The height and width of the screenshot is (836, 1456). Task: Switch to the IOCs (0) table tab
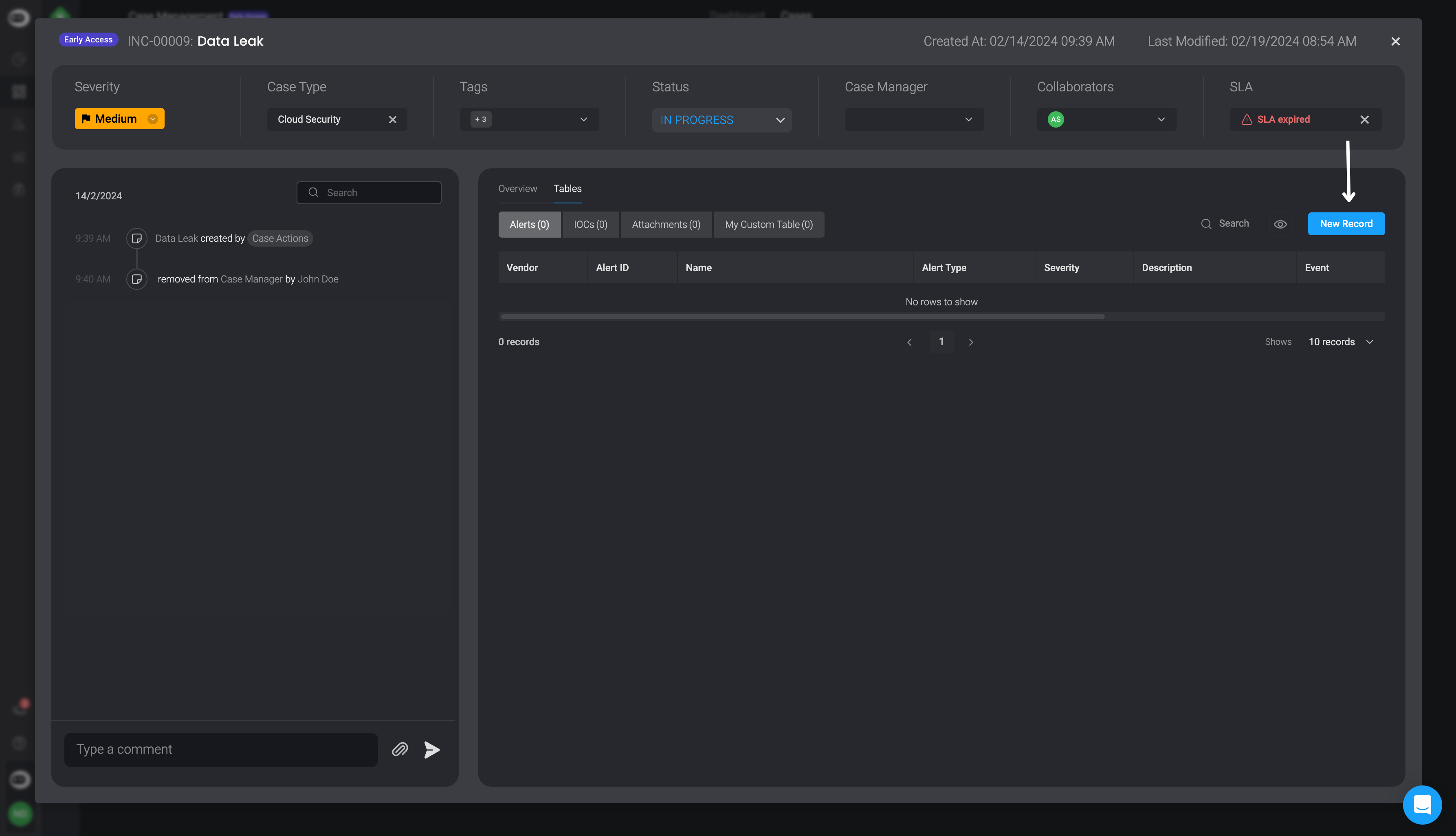pos(590,225)
